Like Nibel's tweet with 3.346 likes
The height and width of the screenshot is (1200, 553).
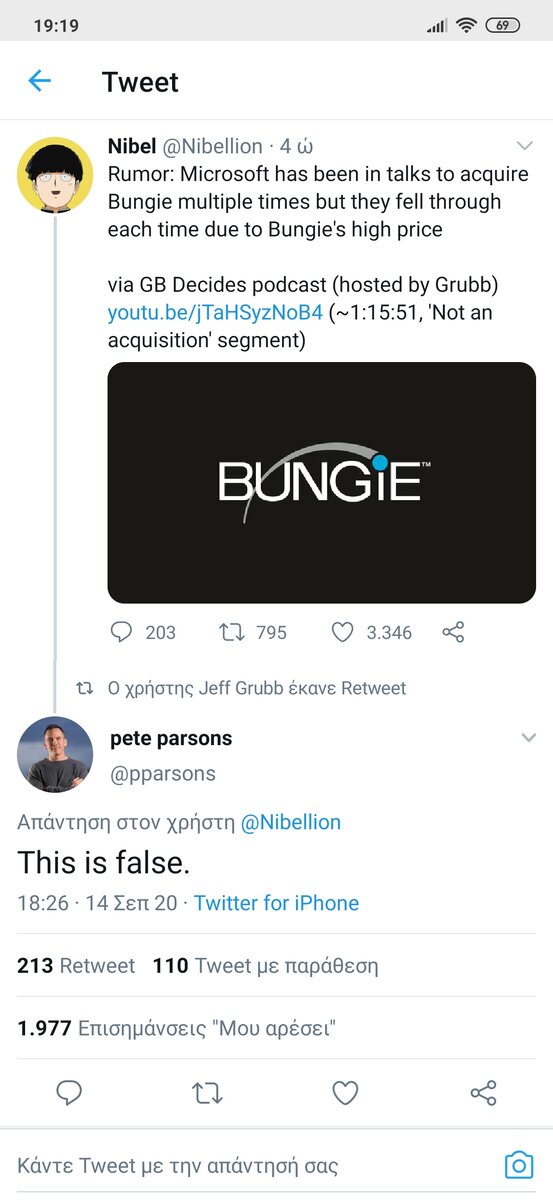click(x=342, y=632)
